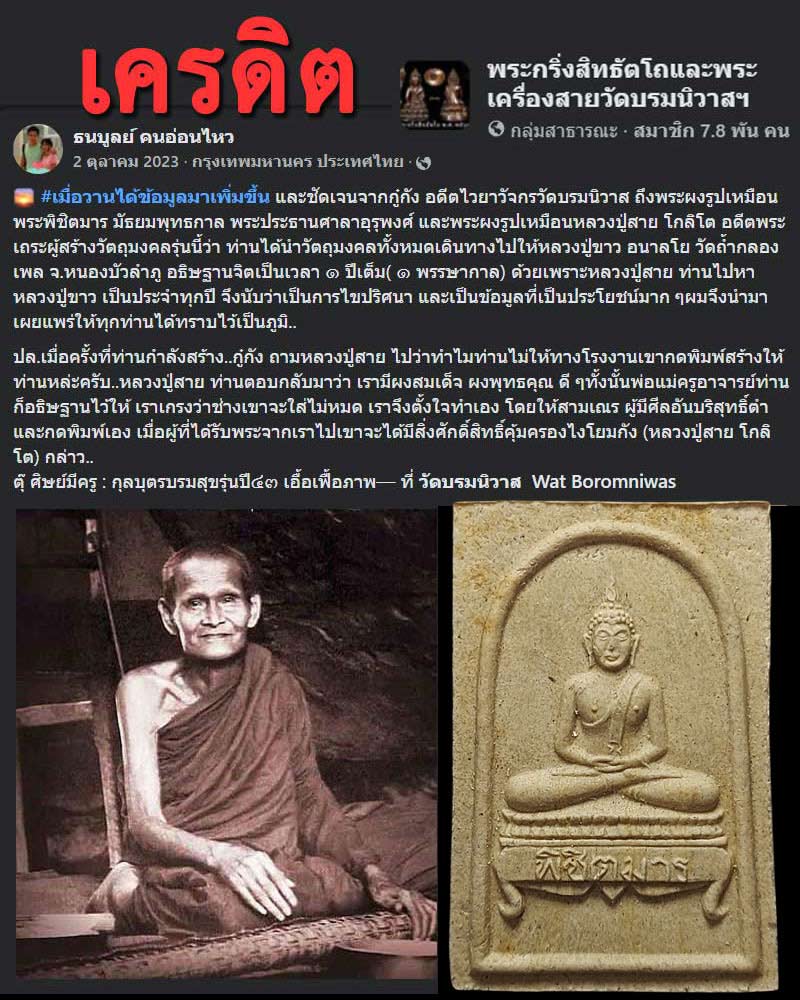The height and width of the screenshot is (1000, 800).
Task: Open hashtag #เมื่อวานได้ข้อมูลมาเพิ่มขึ้น
Action: [155, 197]
